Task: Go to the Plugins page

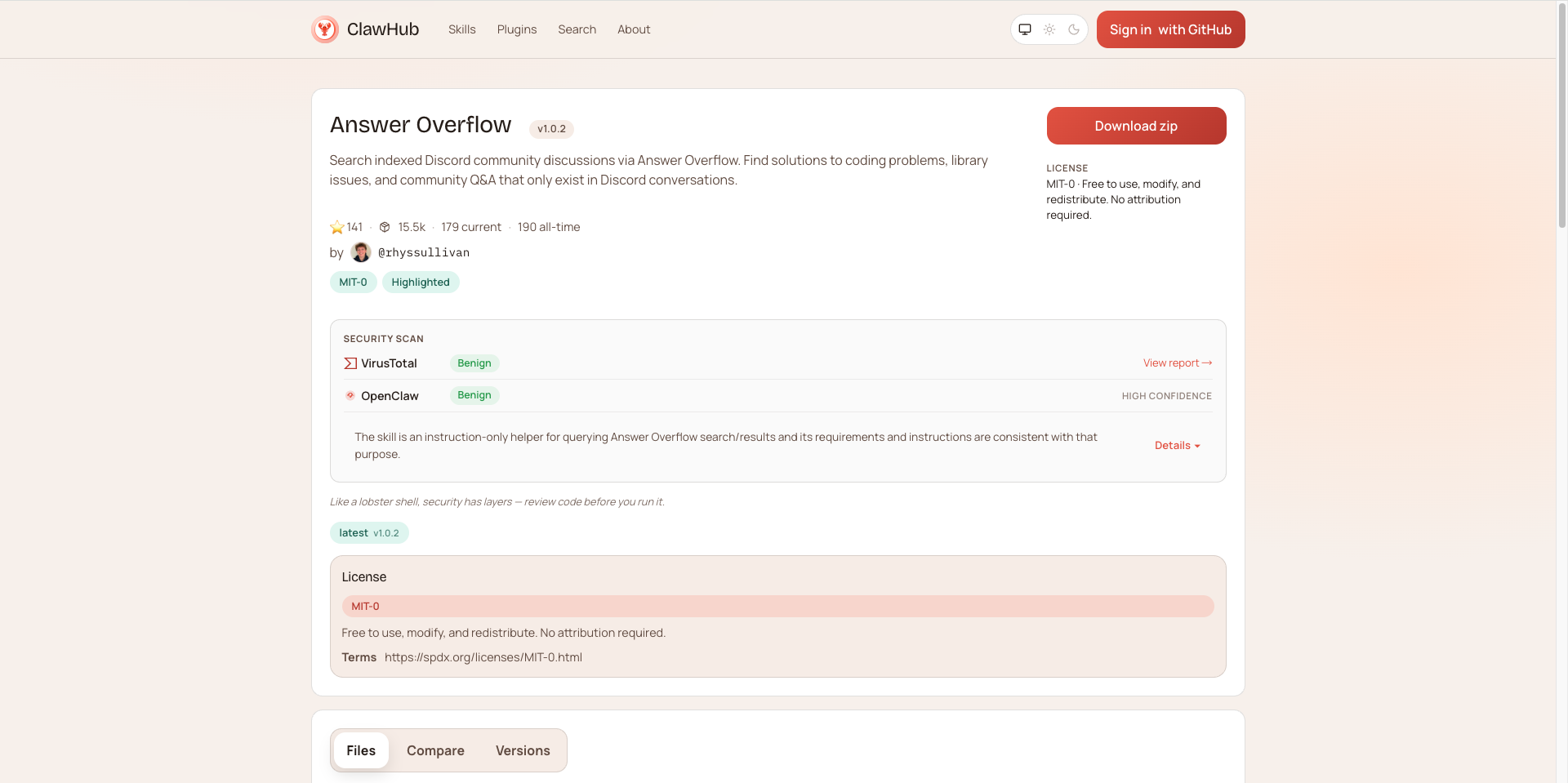Action: coord(517,29)
